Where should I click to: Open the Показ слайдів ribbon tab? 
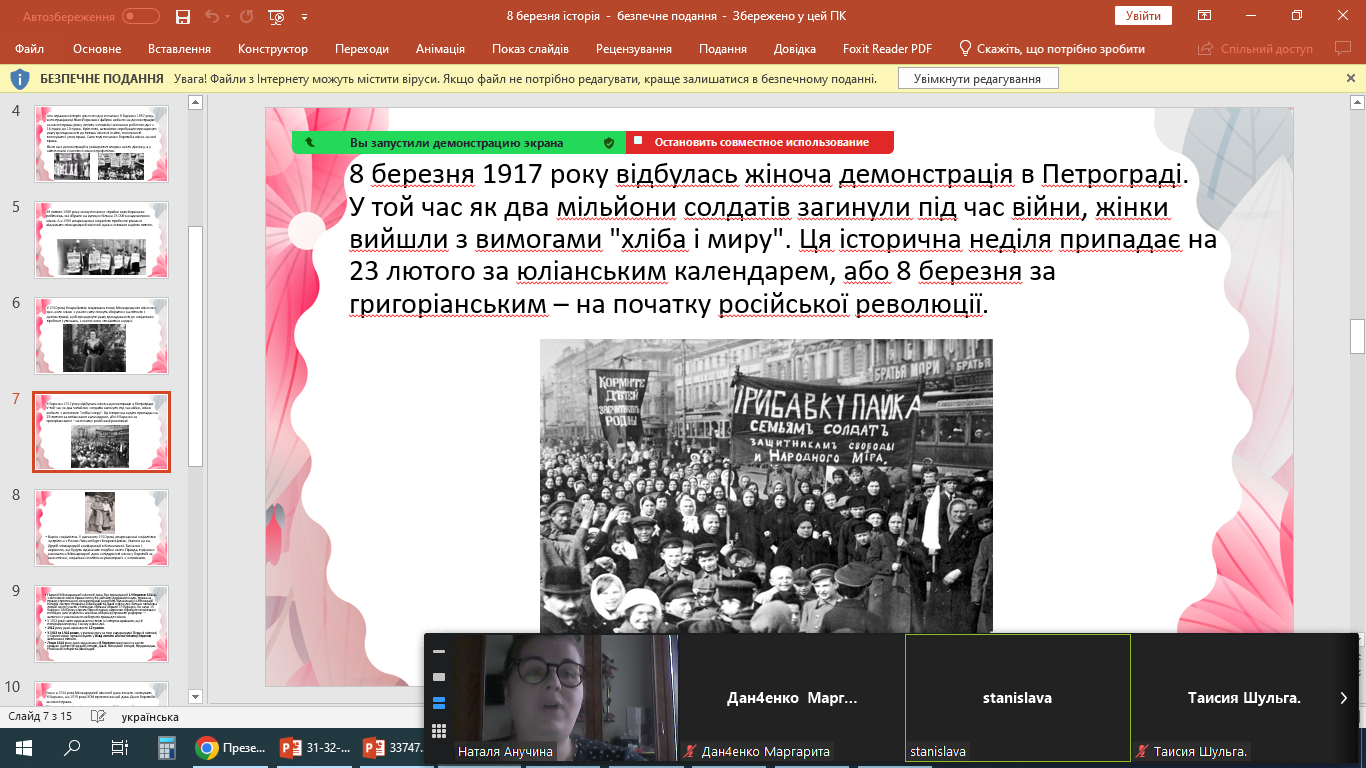tap(530, 49)
